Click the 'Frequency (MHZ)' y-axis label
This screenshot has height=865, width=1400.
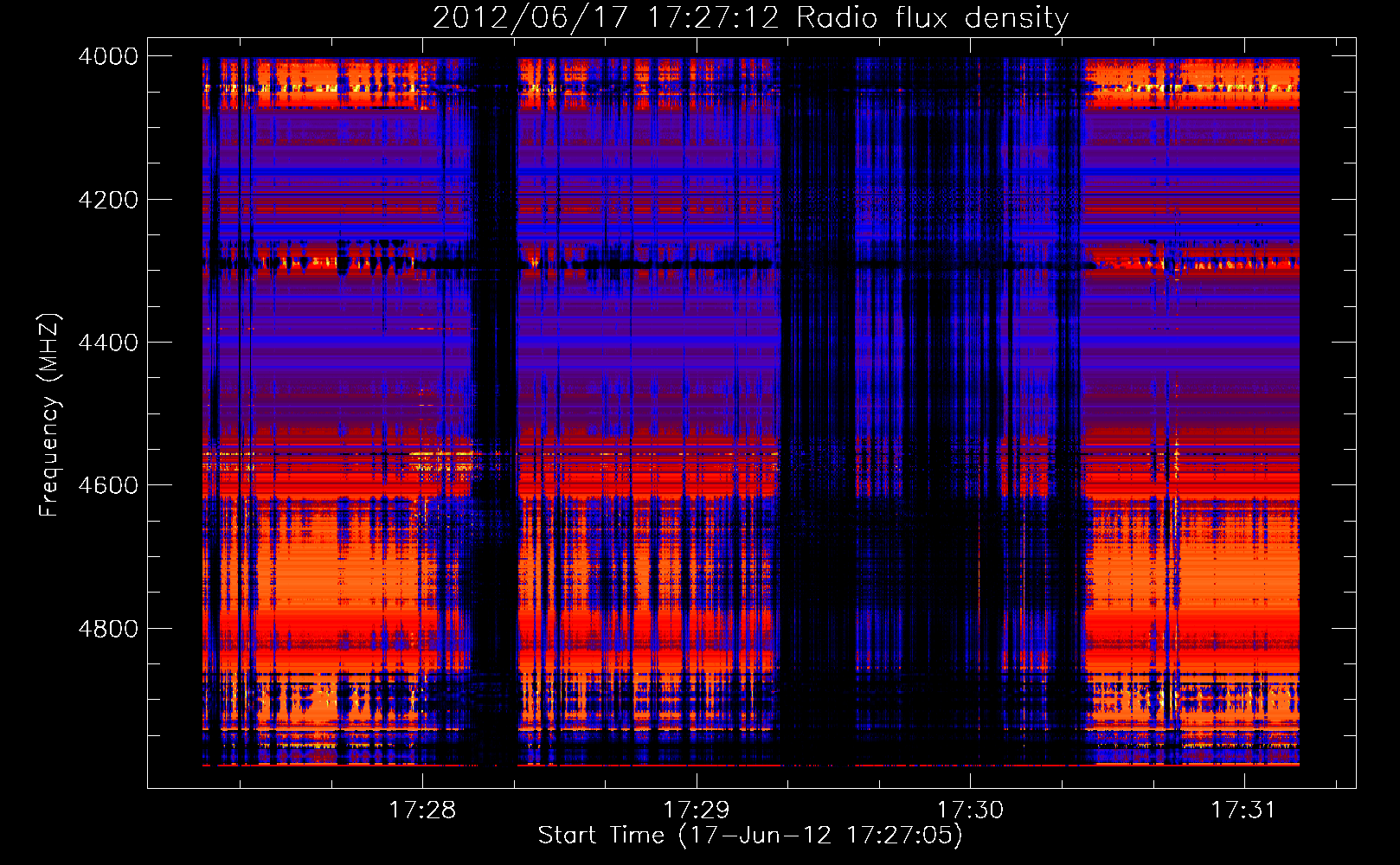49,415
